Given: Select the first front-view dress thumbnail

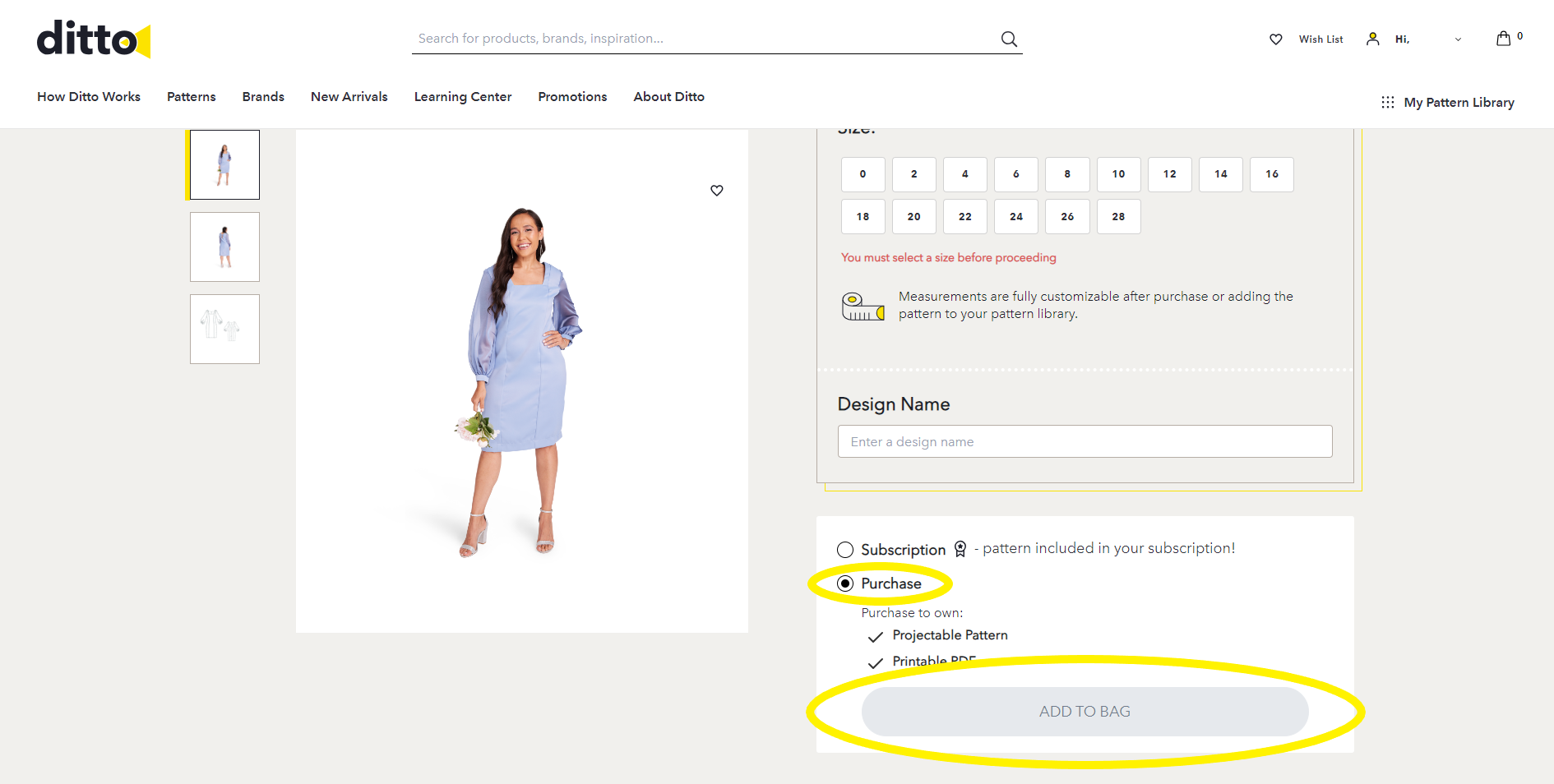Looking at the screenshot, I should coord(224,164).
